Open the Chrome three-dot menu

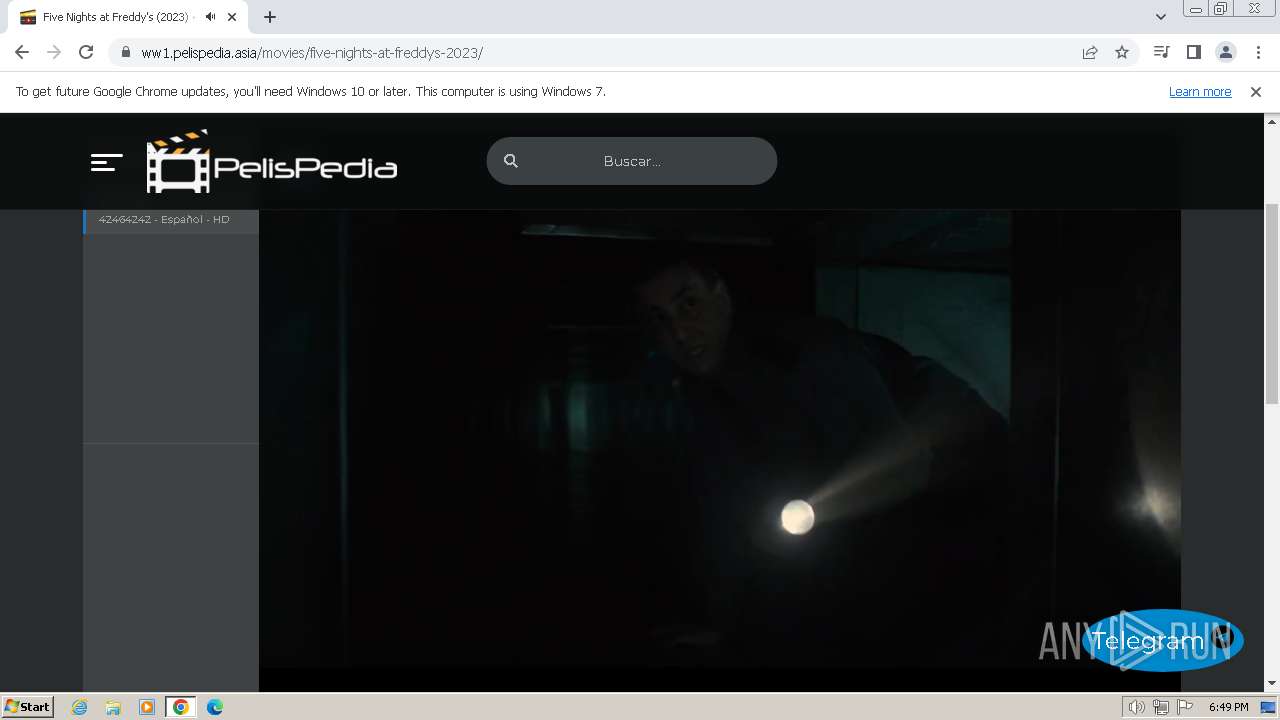tap(1257, 53)
